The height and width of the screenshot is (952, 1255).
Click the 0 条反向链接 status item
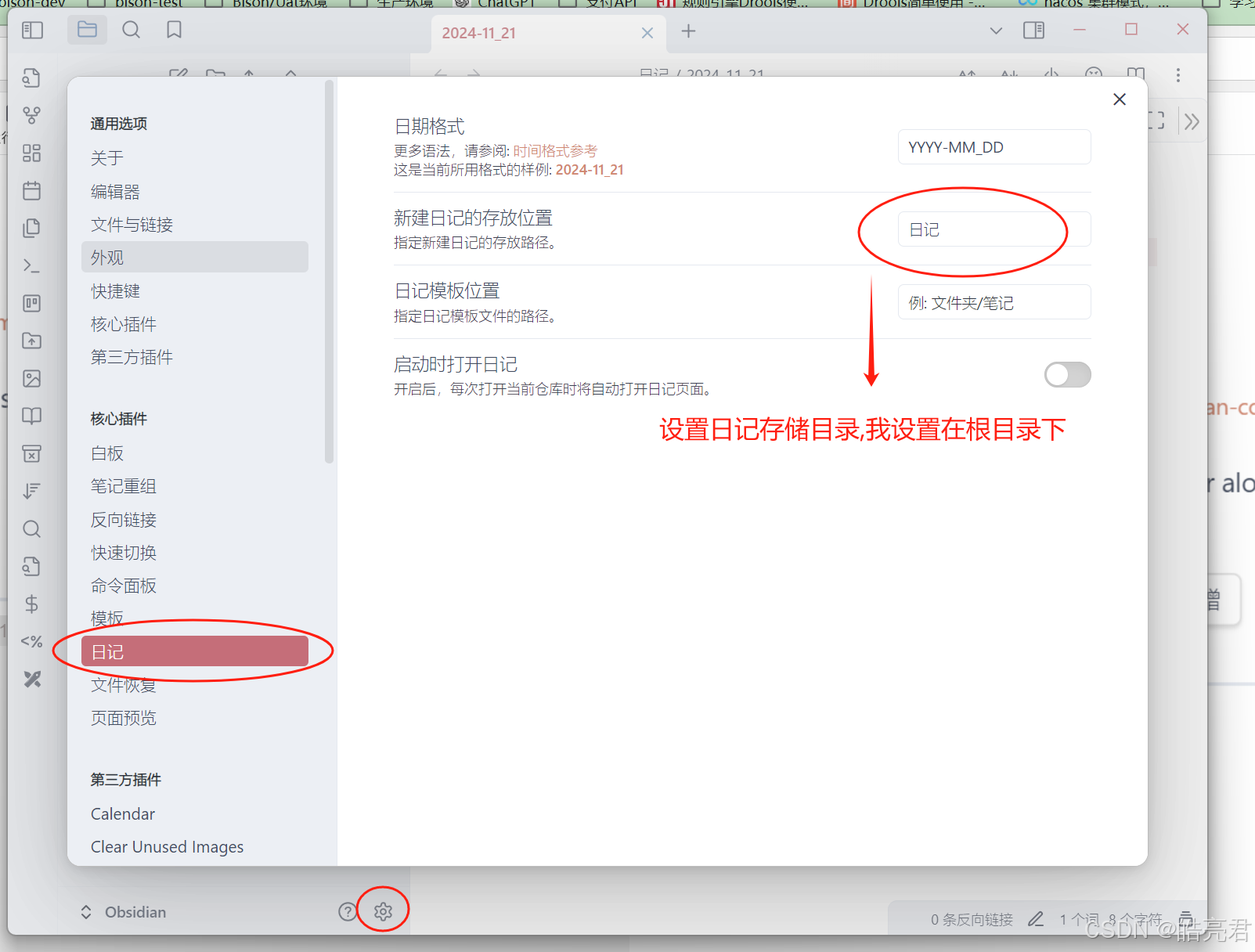pyautogui.click(x=972, y=919)
